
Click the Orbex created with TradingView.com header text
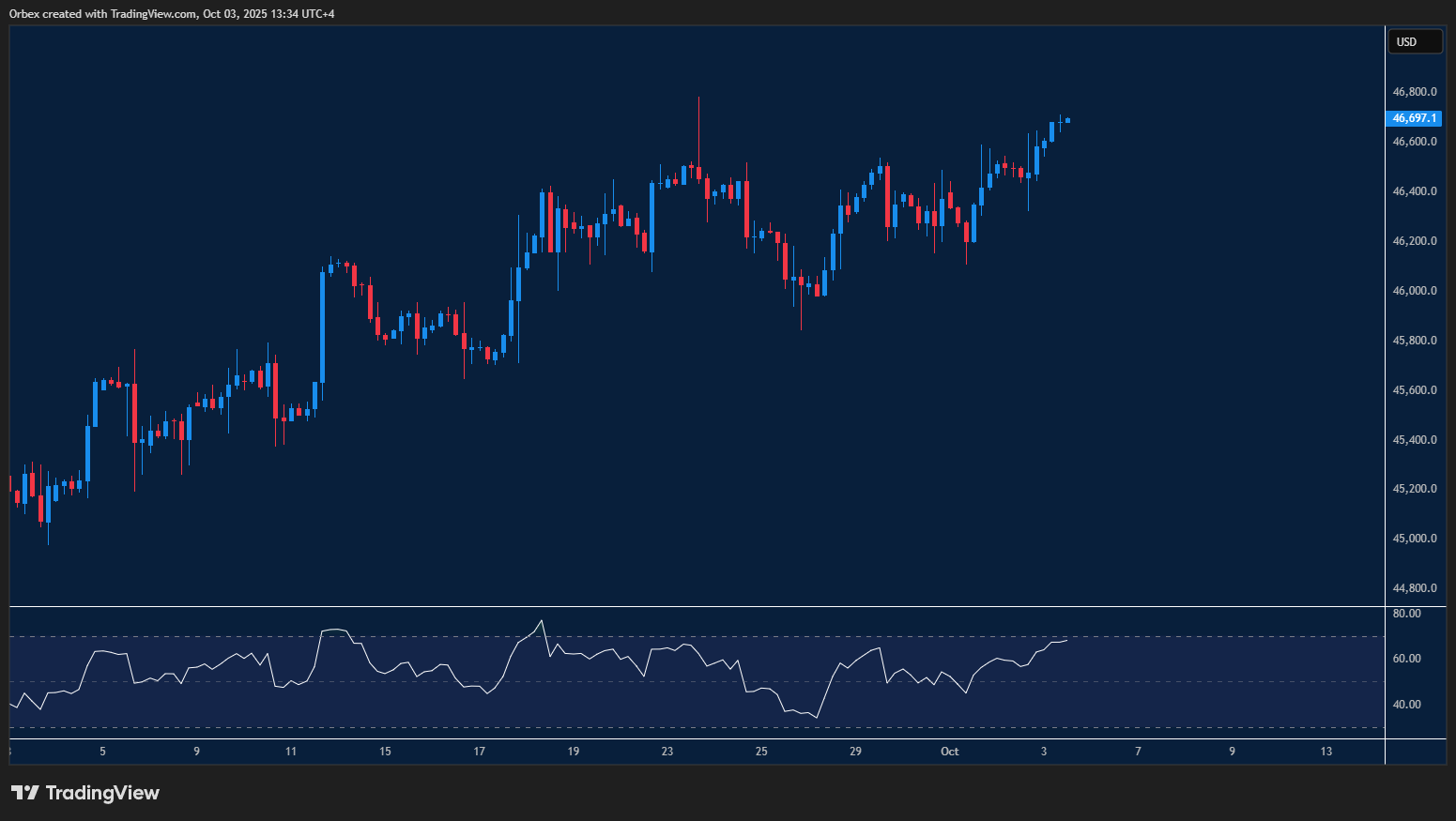coord(172,13)
